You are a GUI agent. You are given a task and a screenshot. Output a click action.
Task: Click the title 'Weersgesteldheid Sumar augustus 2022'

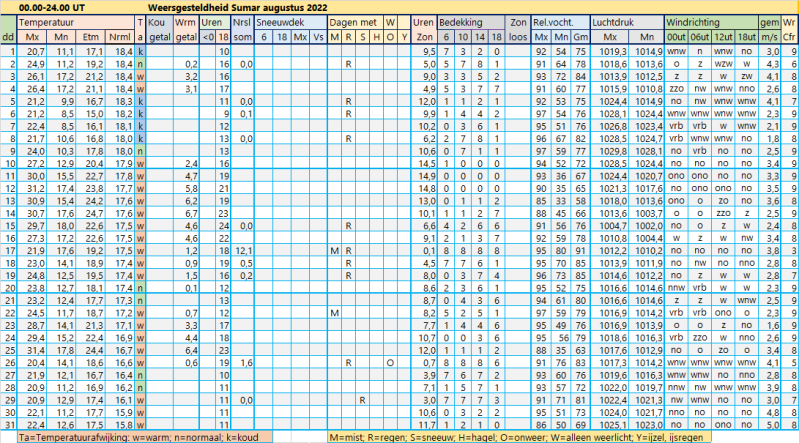(231, 7)
